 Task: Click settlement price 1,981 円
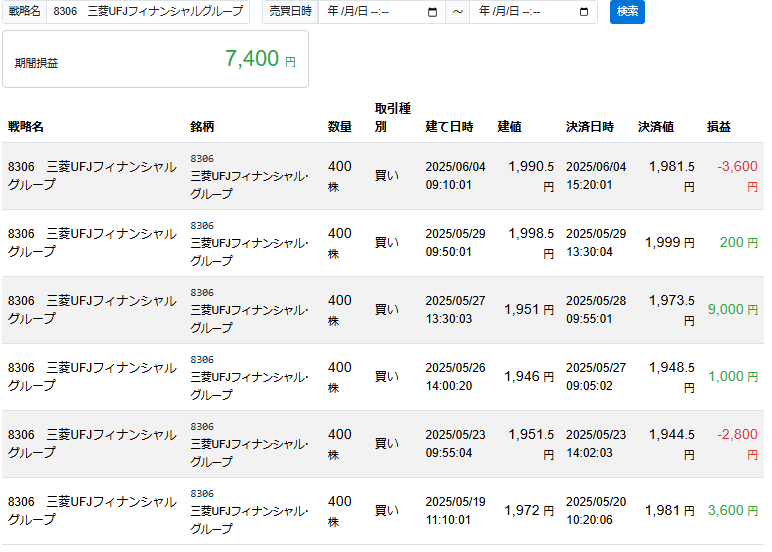(x=670, y=510)
